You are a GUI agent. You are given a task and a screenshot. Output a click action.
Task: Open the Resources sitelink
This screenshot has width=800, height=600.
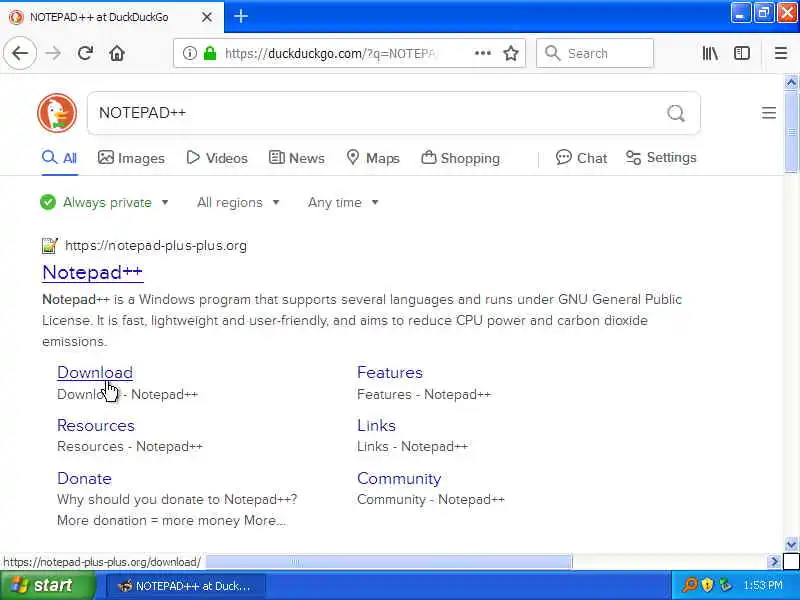(x=96, y=426)
